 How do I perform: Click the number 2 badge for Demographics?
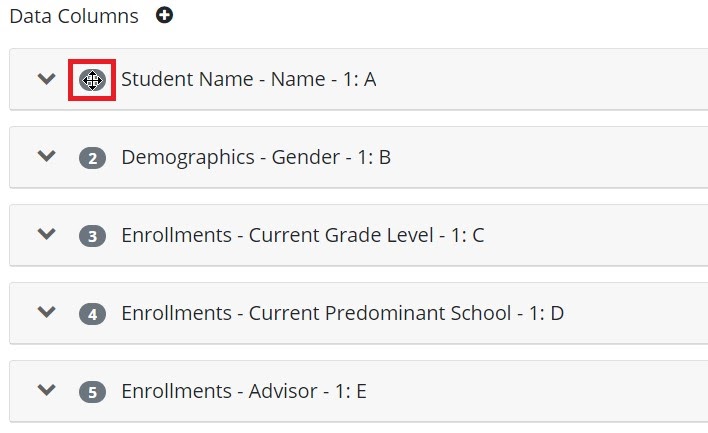pos(92,158)
